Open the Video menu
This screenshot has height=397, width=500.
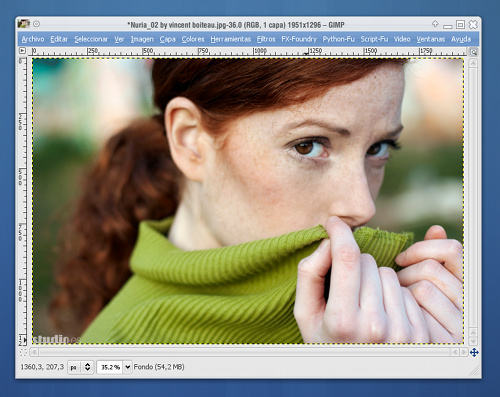(402, 39)
